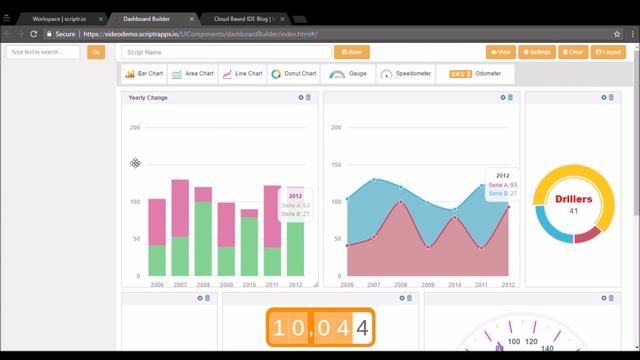Delete the area chart panel

tap(510, 98)
